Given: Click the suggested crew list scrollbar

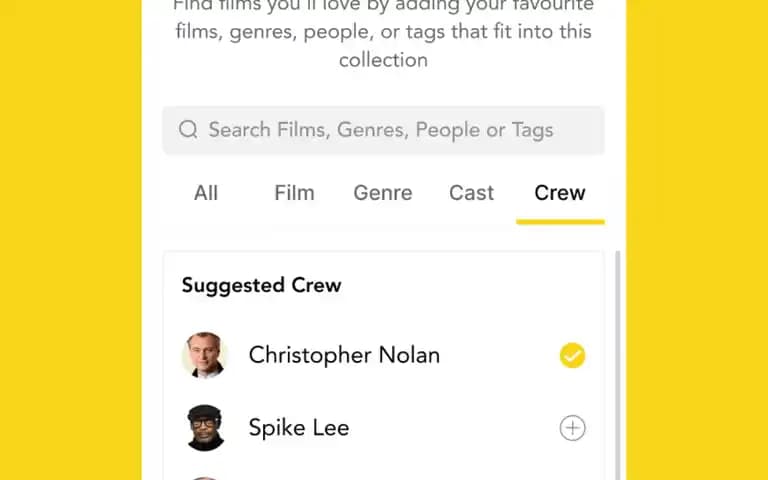Looking at the screenshot, I should point(618,365).
